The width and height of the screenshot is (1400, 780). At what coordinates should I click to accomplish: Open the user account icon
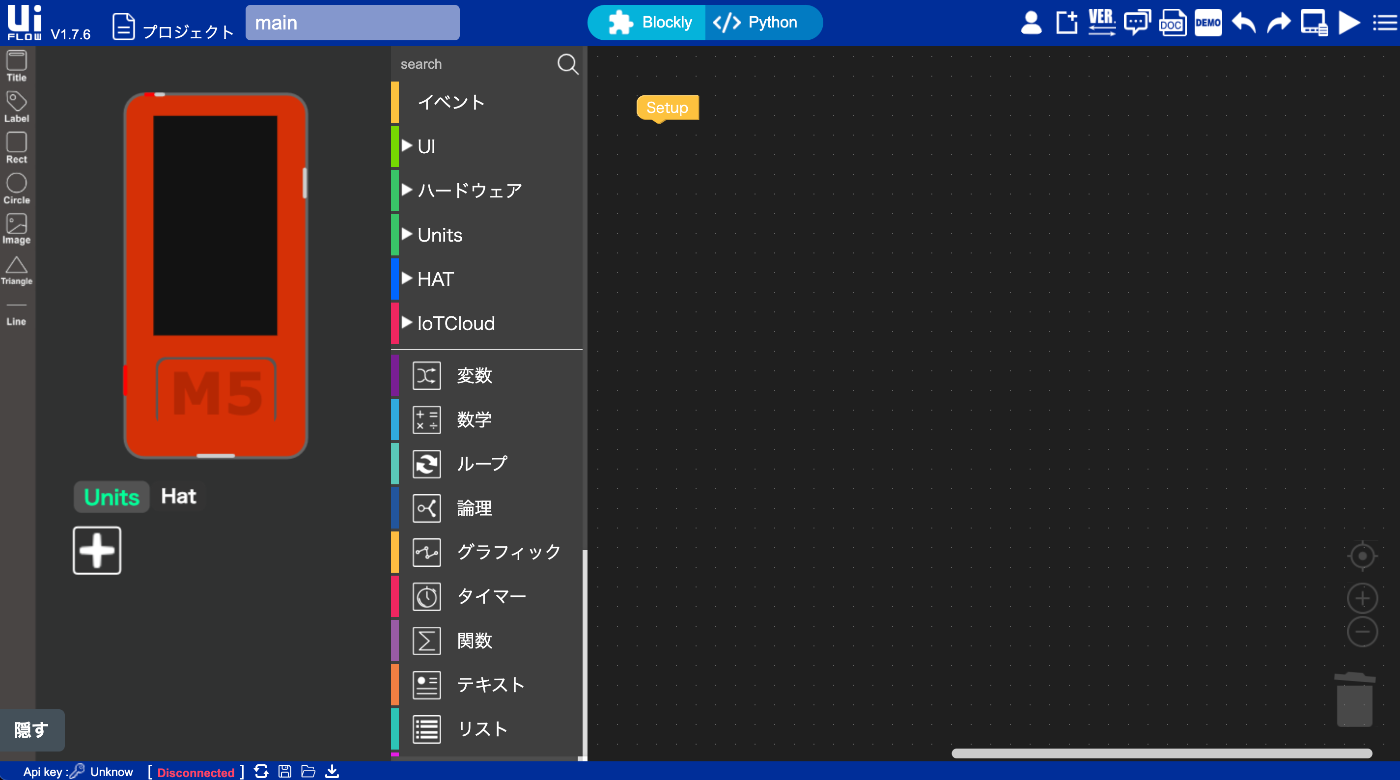pos(1031,23)
